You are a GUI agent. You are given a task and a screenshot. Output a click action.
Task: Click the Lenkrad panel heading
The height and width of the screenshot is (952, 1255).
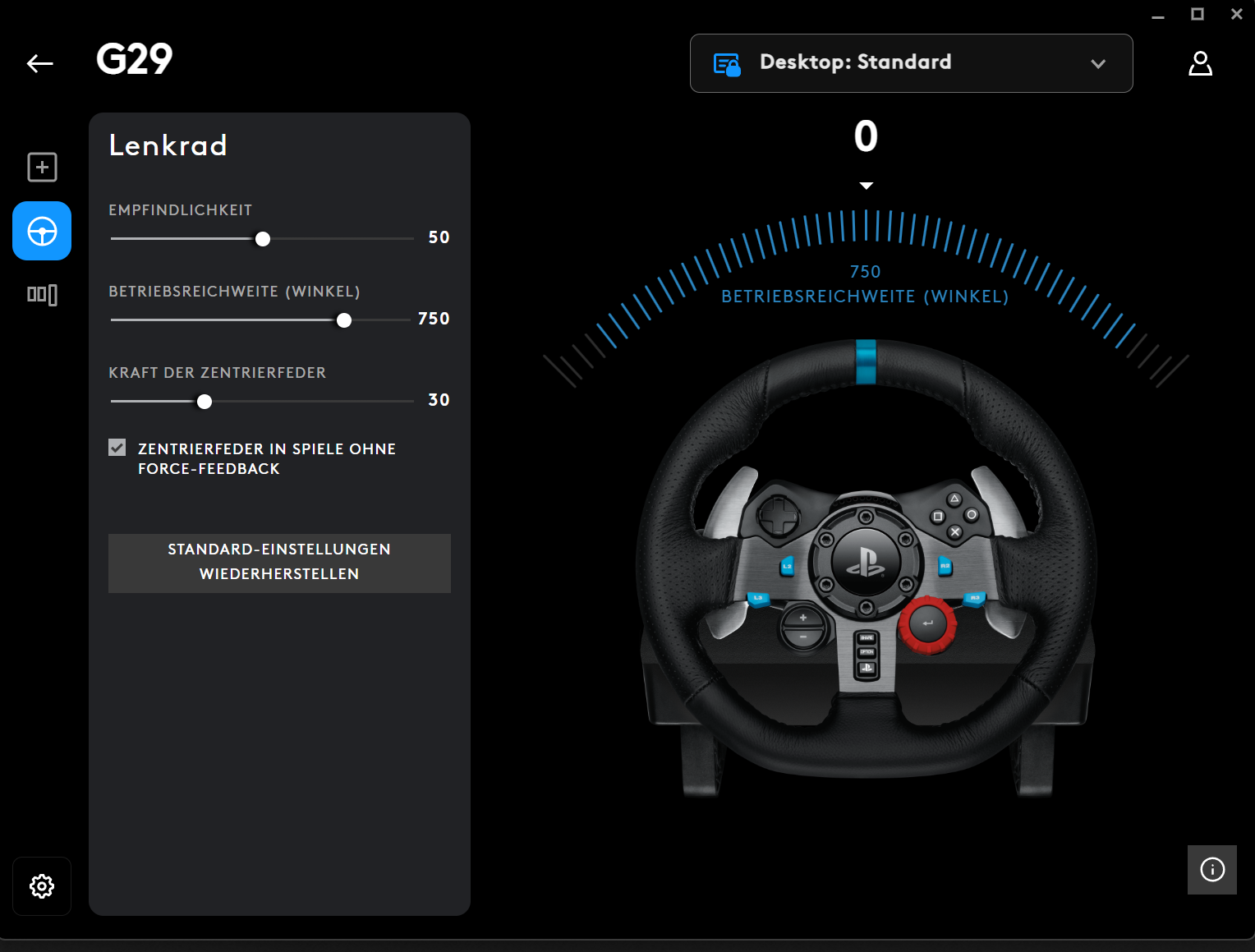pos(168,145)
